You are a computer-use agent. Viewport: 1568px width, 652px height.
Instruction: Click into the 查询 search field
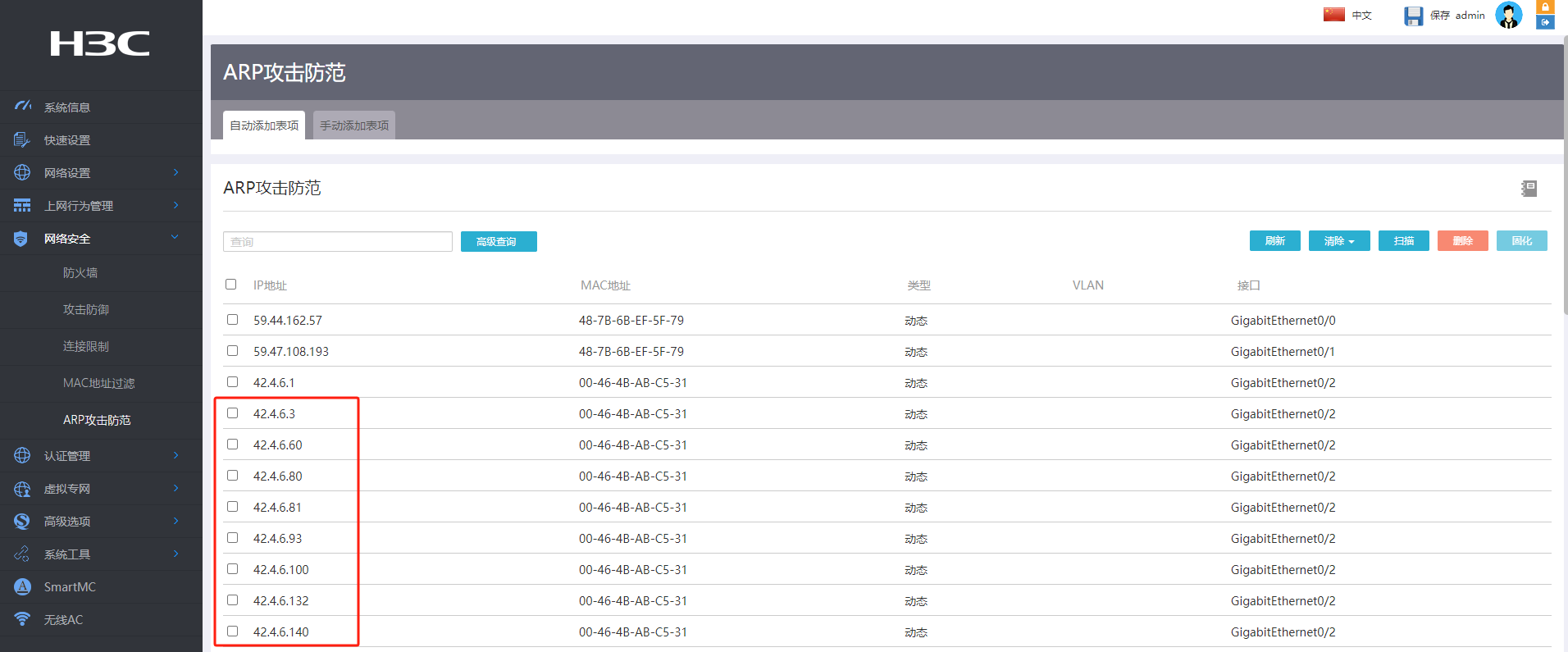[338, 242]
